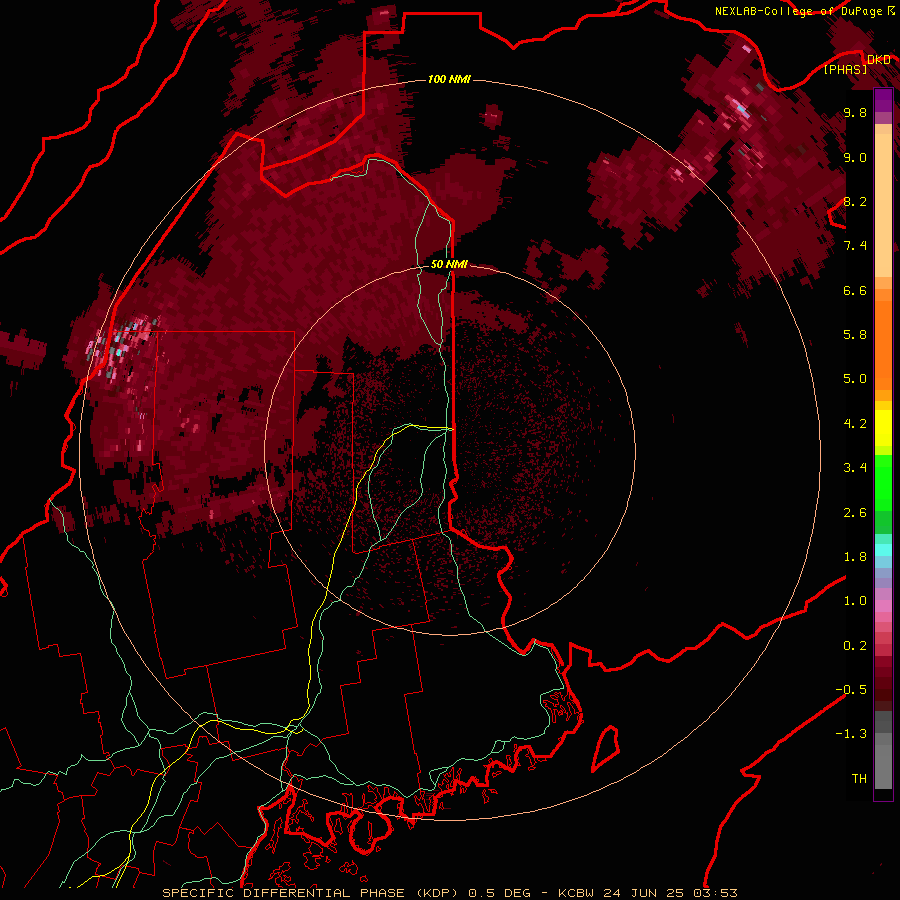Pick the purple top band of the color scale
Screen dimensions: 900x900
coord(883,100)
